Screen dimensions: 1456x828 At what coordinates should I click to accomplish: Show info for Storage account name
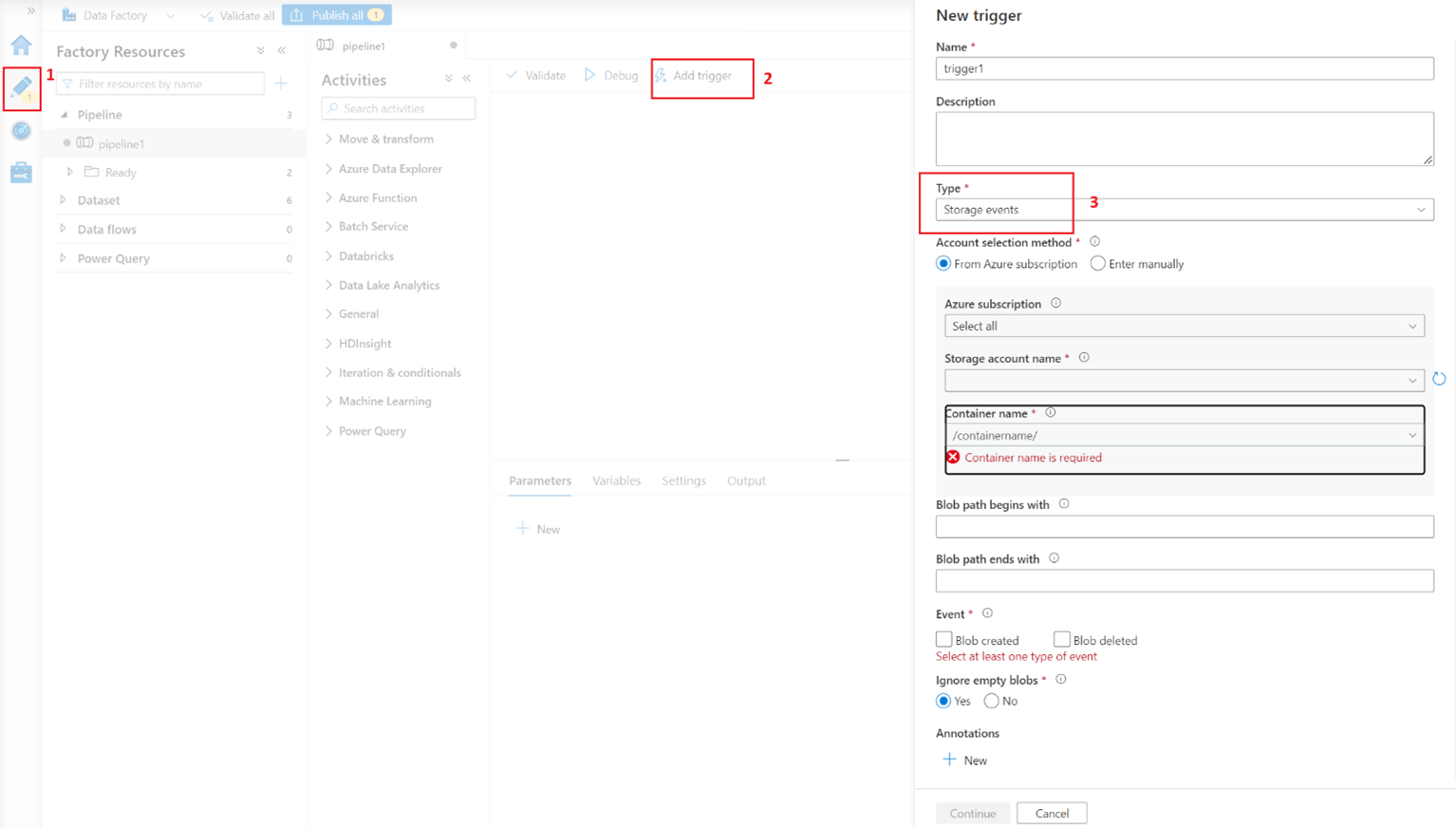1084,358
